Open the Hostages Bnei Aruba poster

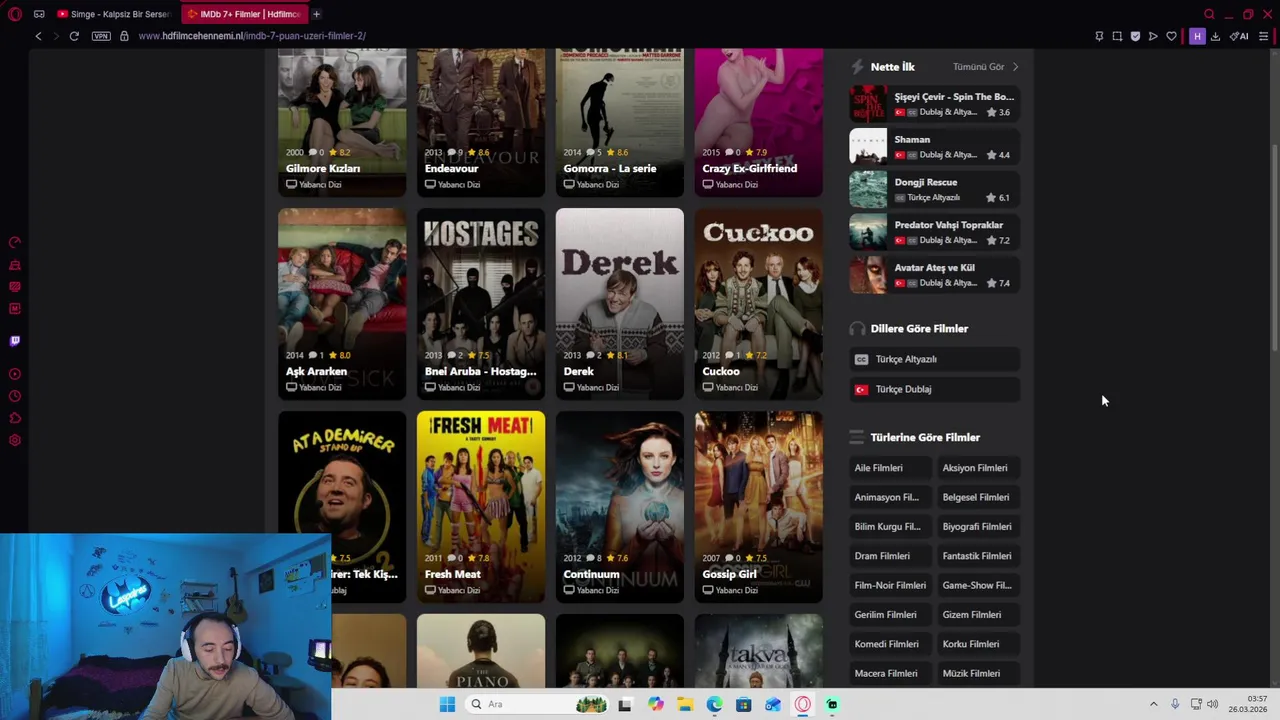coord(481,303)
